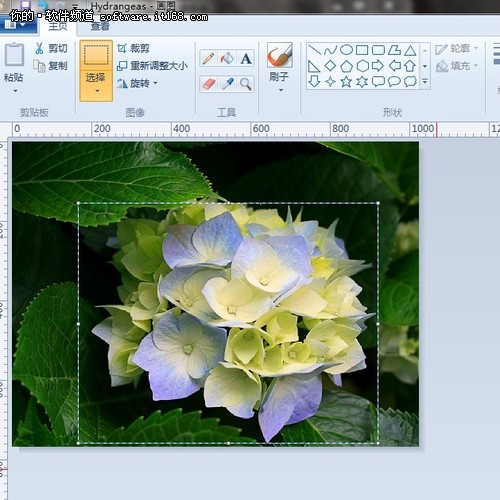This screenshot has height=500, width=500.
Task: Select the Four-point star shape
Action: pos(330,82)
